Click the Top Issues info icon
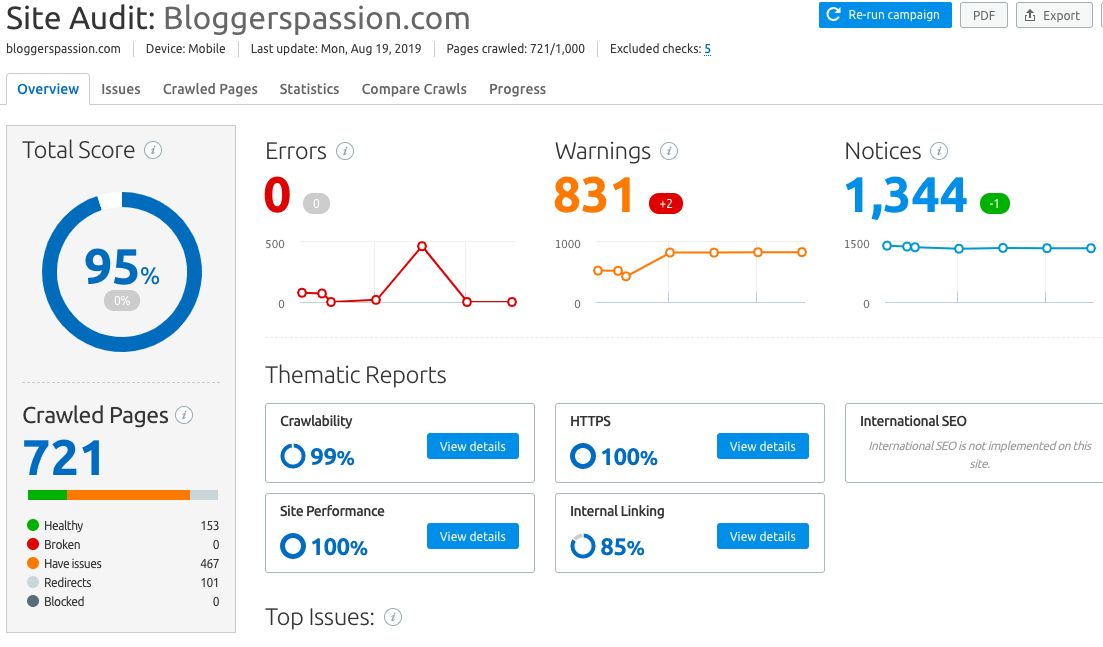The height and width of the screenshot is (647, 1103). 393,617
